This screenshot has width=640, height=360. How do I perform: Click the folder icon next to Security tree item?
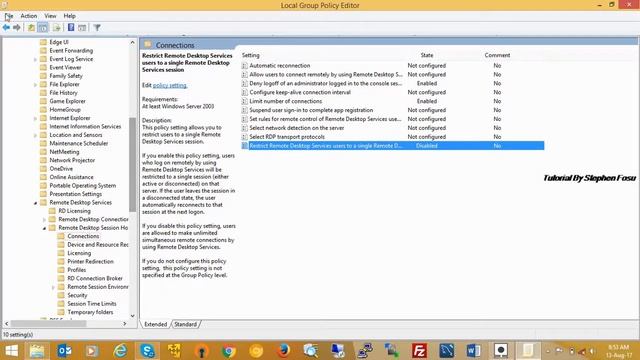point(61,295)
